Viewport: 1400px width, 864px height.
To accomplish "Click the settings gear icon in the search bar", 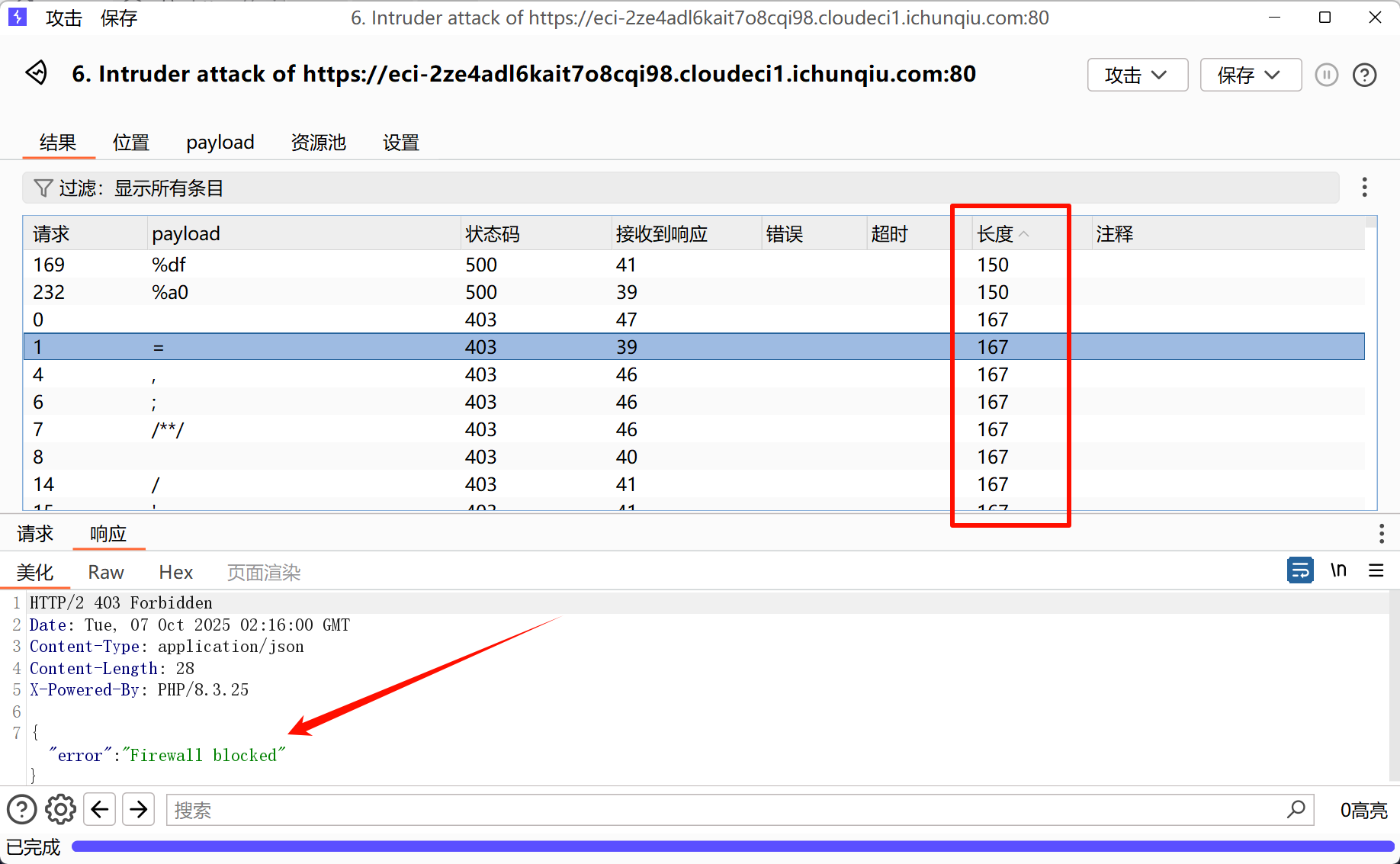I will point(60,810).
